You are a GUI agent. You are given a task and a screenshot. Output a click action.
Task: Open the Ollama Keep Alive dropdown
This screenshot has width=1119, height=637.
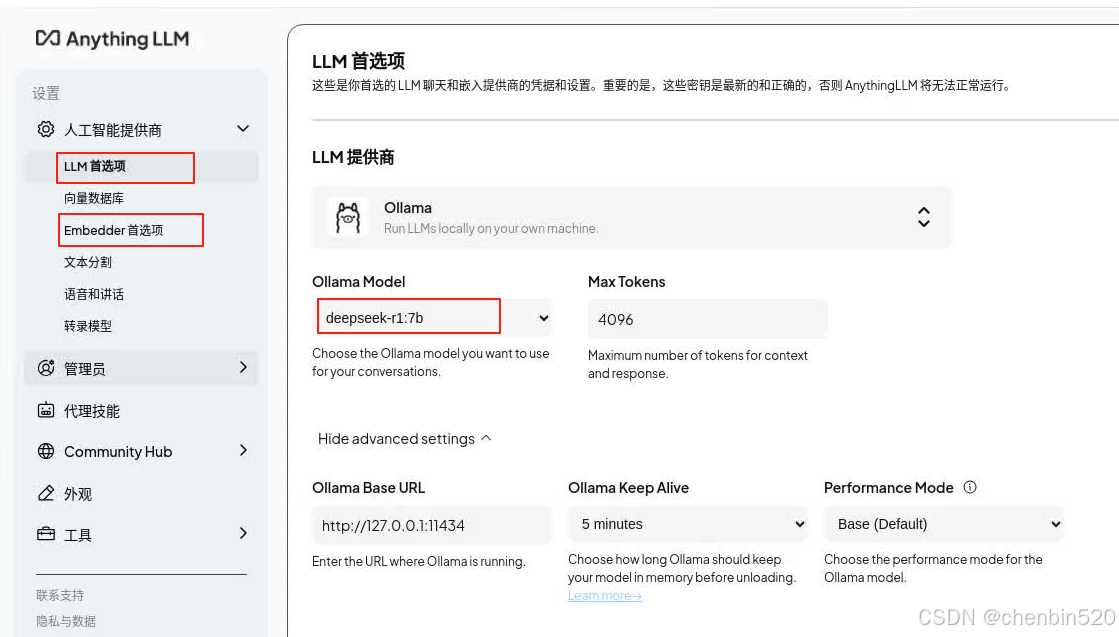pos(687,524)
